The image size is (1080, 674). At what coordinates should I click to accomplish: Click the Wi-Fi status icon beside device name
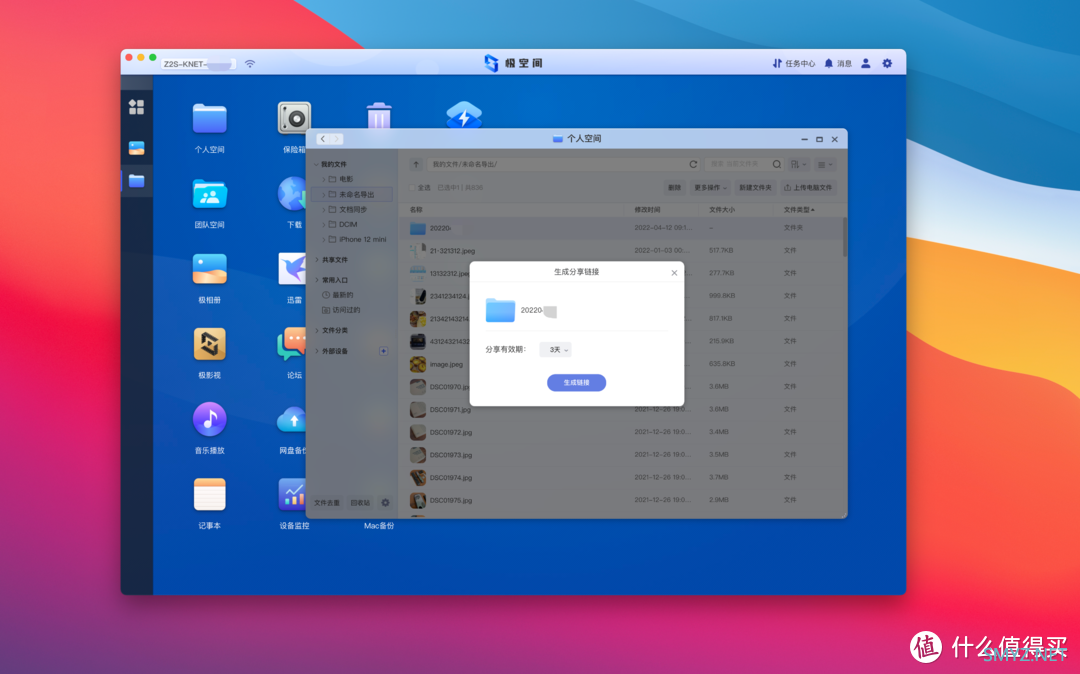click(x=250, y=64)
